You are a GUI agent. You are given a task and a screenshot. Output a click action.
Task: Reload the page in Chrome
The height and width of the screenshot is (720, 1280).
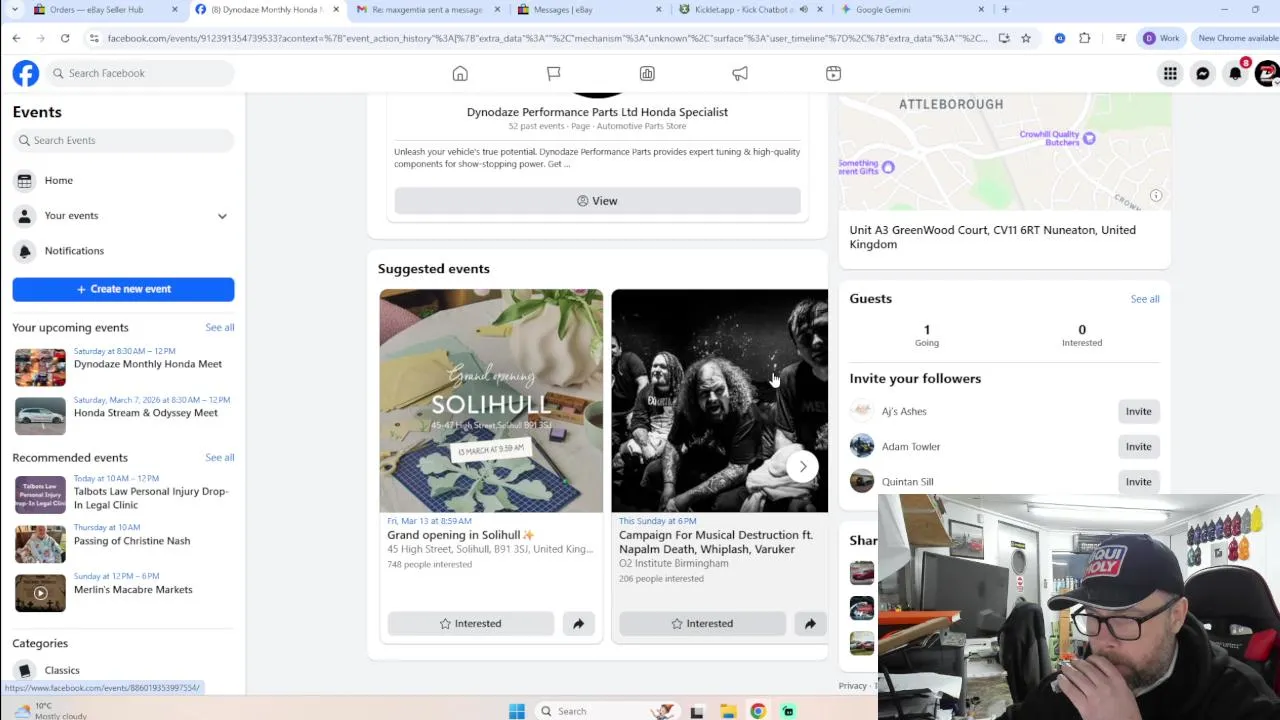coord(65,38)
